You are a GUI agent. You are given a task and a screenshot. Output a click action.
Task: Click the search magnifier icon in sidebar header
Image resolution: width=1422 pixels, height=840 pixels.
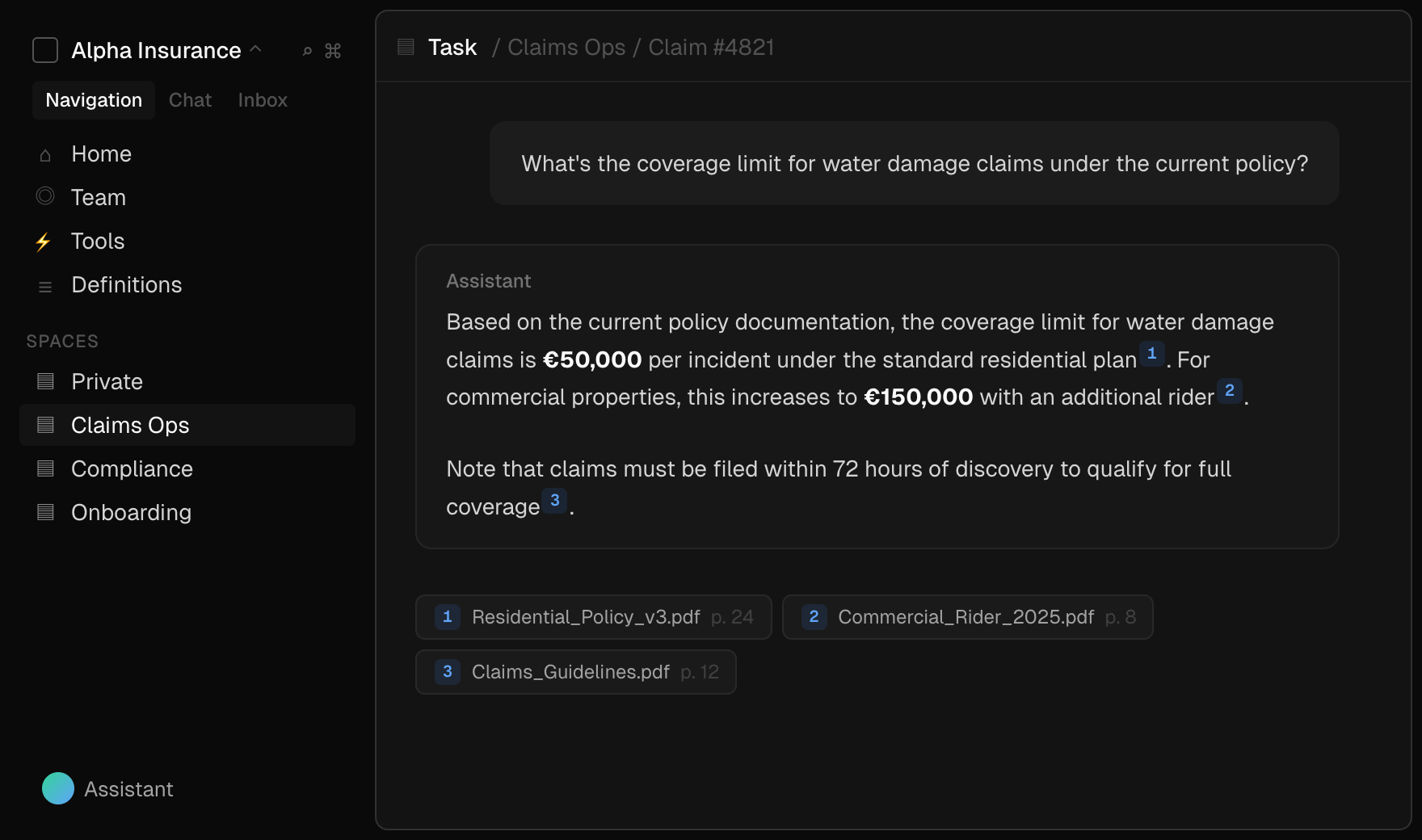tap(307, 51)
